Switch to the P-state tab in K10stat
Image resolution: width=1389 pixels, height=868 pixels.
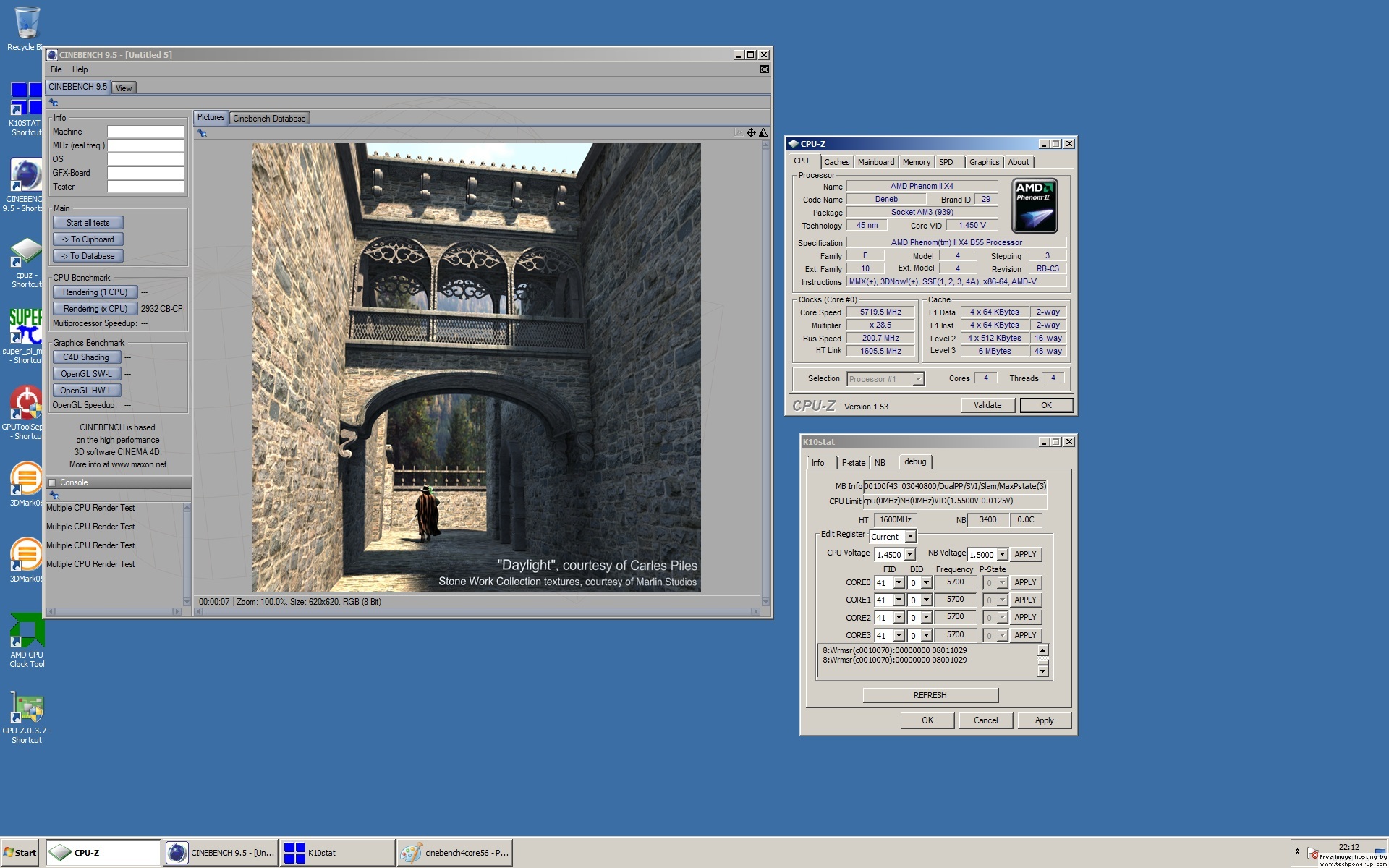point(853,463)
